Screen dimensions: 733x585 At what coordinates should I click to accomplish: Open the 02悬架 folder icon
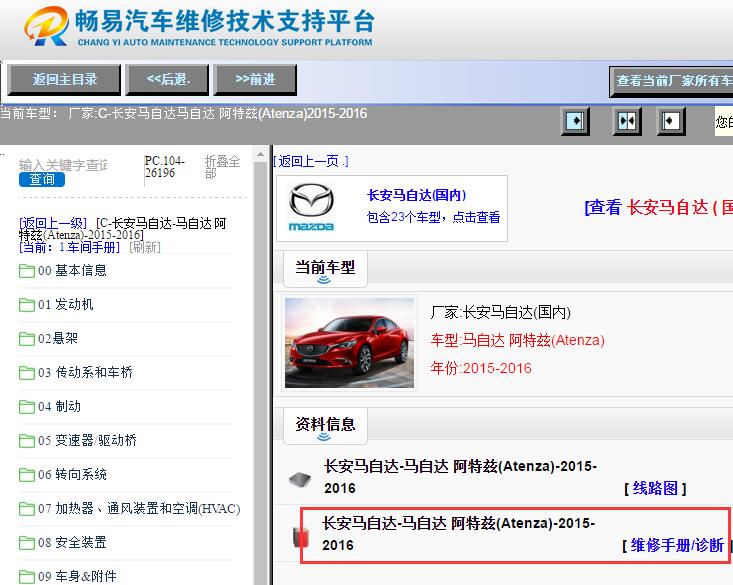[x=27, y=339]
